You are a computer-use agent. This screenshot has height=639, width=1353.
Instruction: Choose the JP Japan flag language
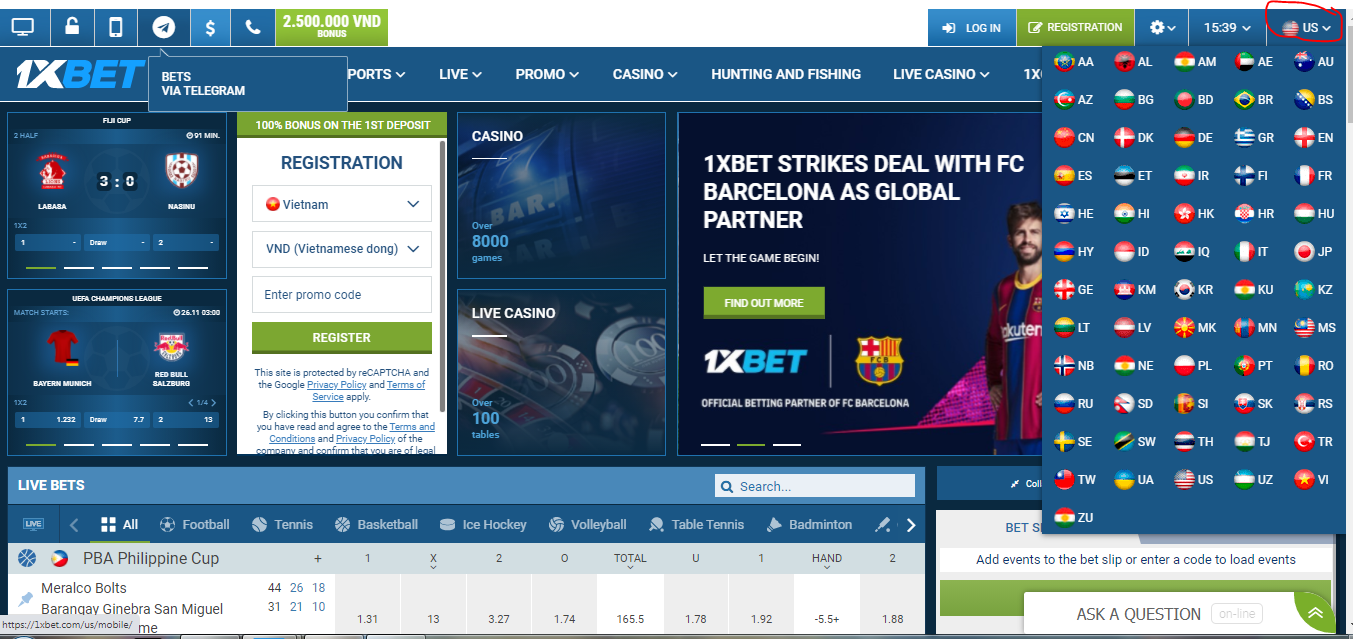pos(1313,251)
